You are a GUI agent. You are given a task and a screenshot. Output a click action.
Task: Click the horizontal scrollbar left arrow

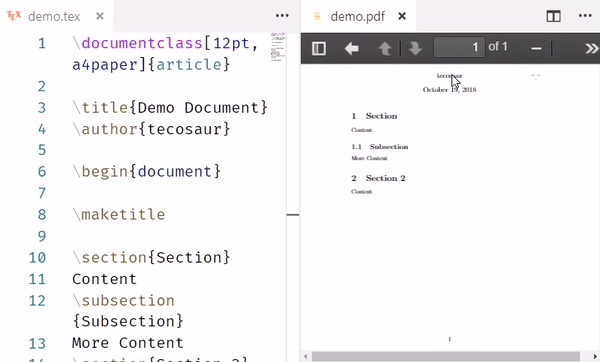click(x=305, y=357)
